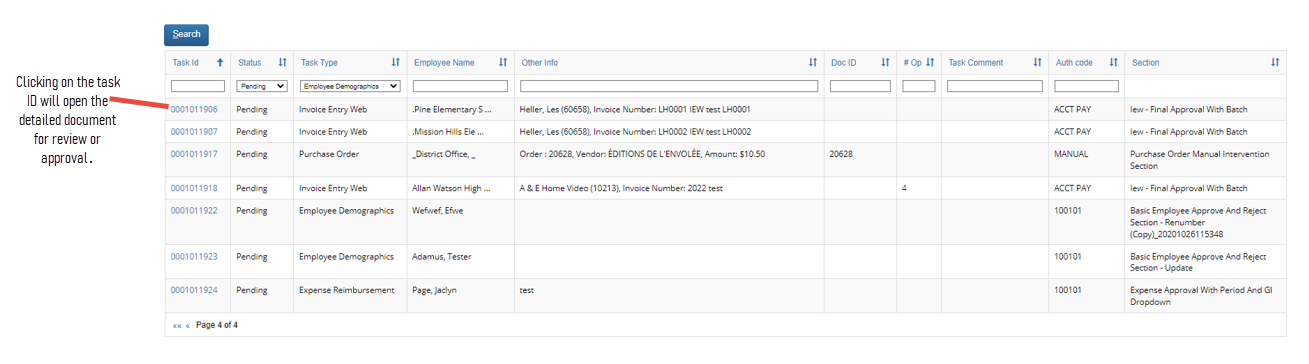Open task 0001011917
The image size is (1309, 364).
click(194, 154)
